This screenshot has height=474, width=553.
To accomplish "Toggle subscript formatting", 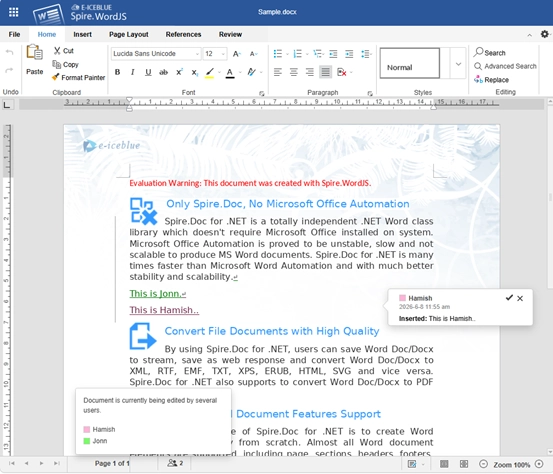I will coord(195,72).
